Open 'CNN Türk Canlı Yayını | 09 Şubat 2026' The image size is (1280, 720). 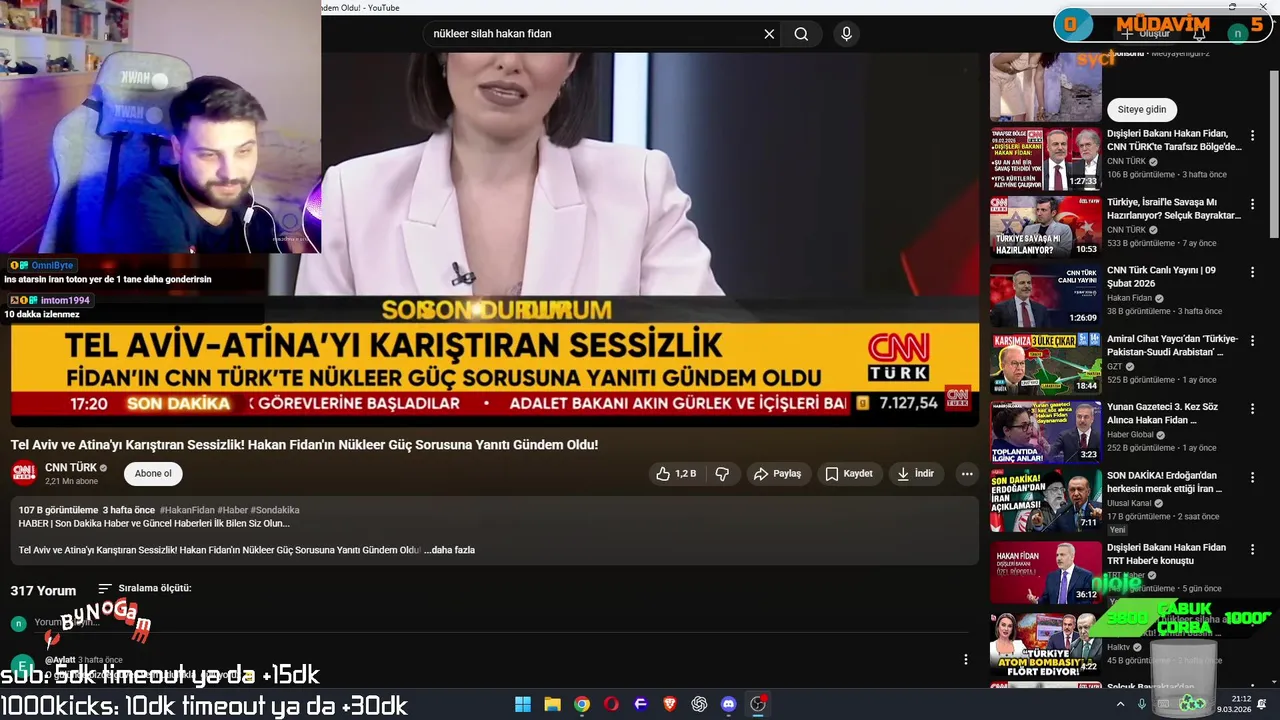pos(1162,277)
